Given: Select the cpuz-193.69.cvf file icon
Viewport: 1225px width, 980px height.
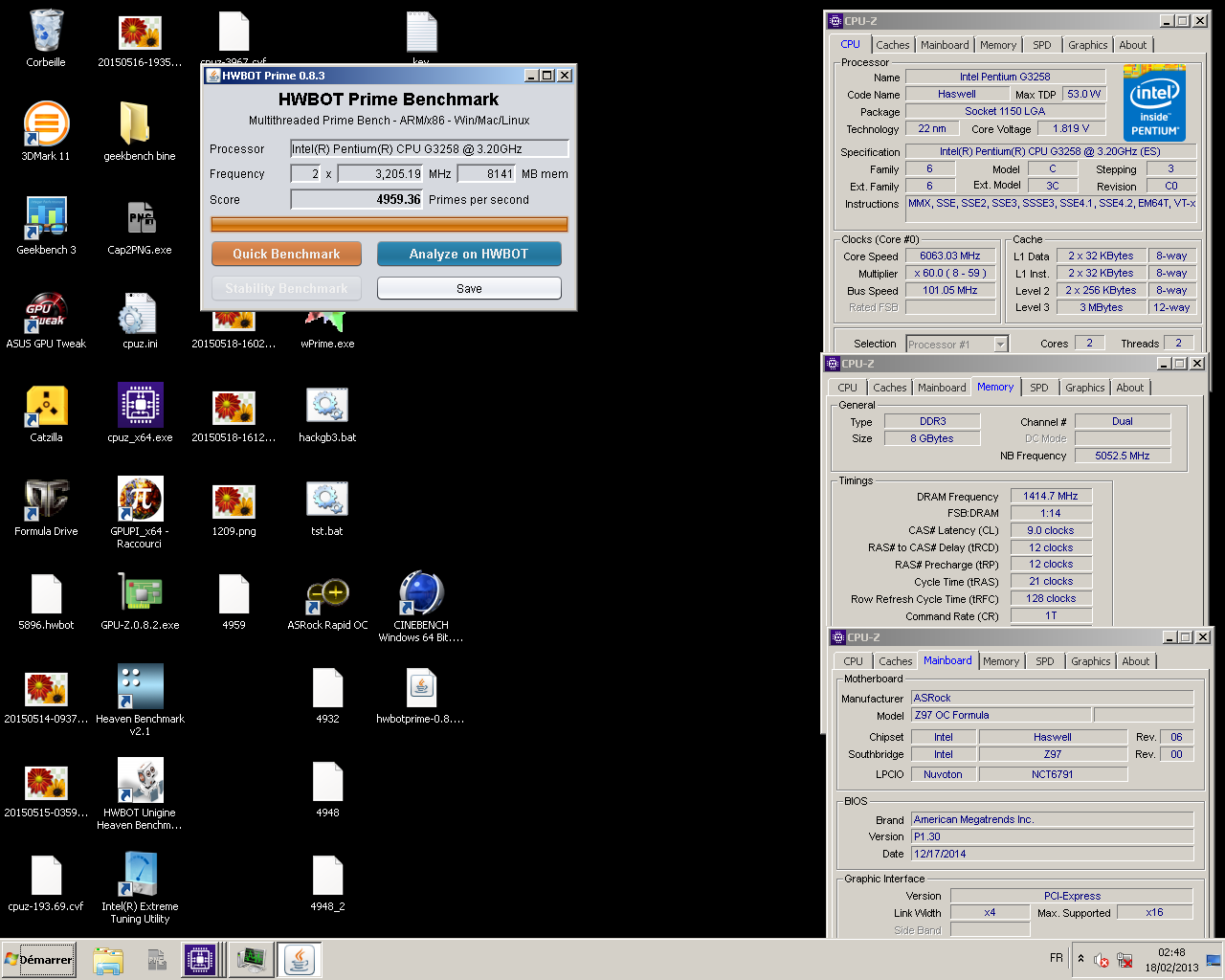Looking at the screenshot, I should (46, 882).
